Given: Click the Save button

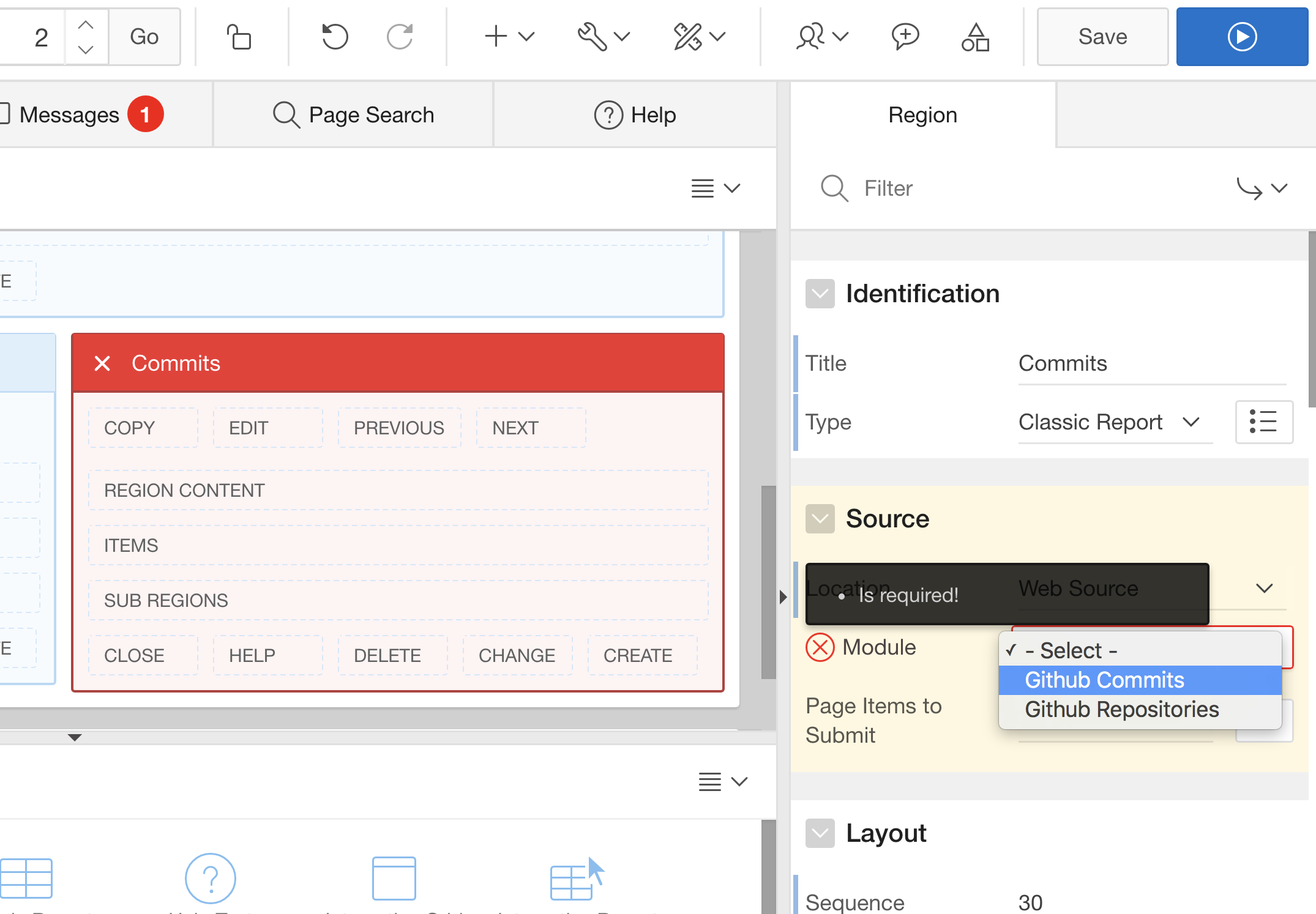Looking at the screenshot, I should (x=1102, y=37).
